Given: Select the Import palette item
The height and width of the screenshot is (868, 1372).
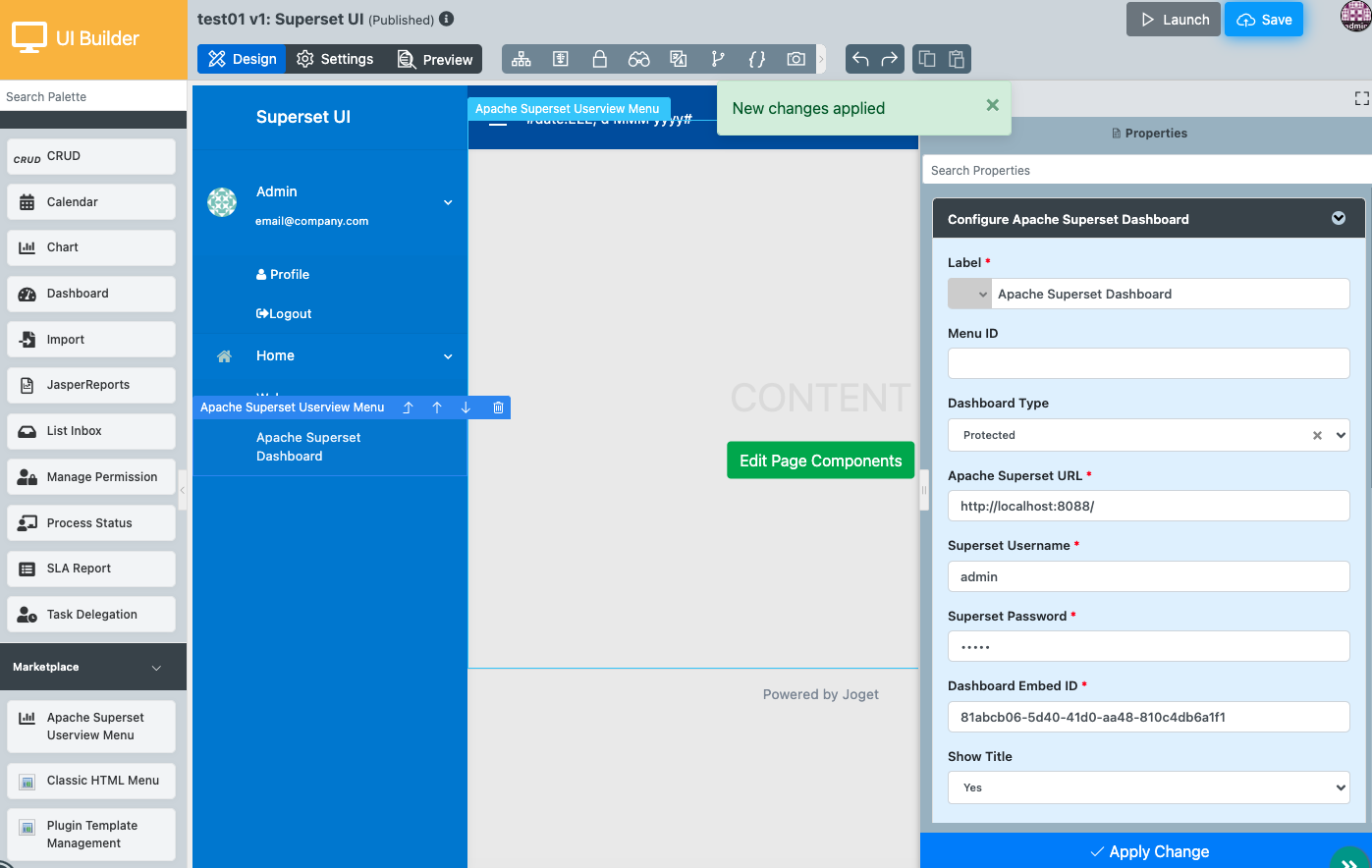Looking at the screenshot, I should coord(91,340).
